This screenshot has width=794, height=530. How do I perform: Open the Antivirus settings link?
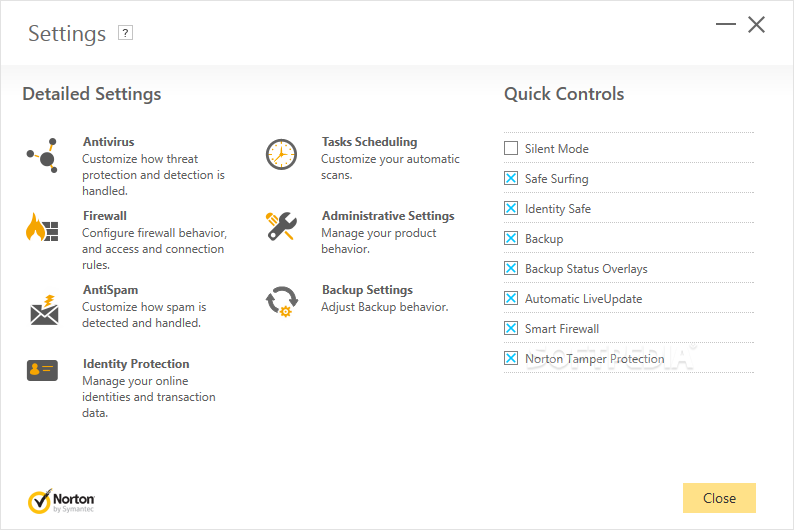[x=108, y=142]
